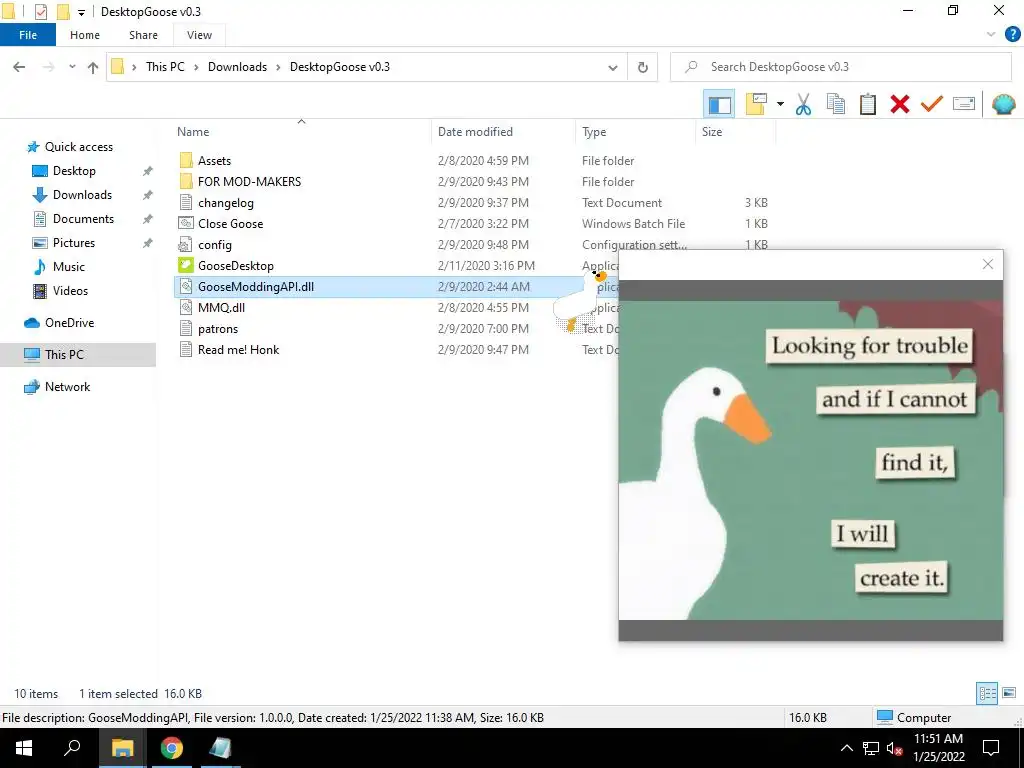The height and width of the screenshot is (768, 1024).
Task: Open the recent locations dropdown
Action: (72, 67)
